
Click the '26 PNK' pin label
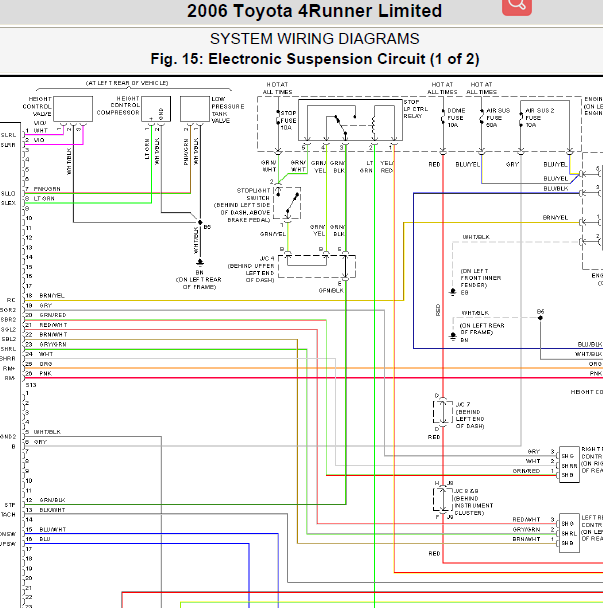[x=39, y=373]
